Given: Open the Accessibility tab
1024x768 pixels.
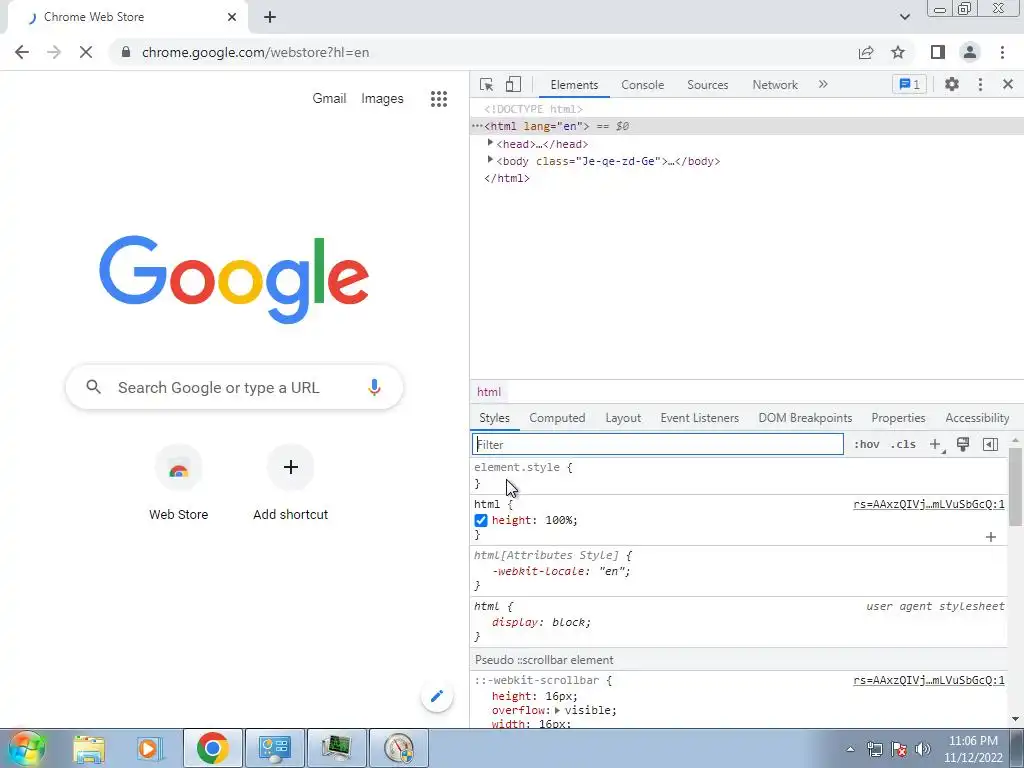Looking at the screenshot, I should pyautogui.click(x=977, y=418).
